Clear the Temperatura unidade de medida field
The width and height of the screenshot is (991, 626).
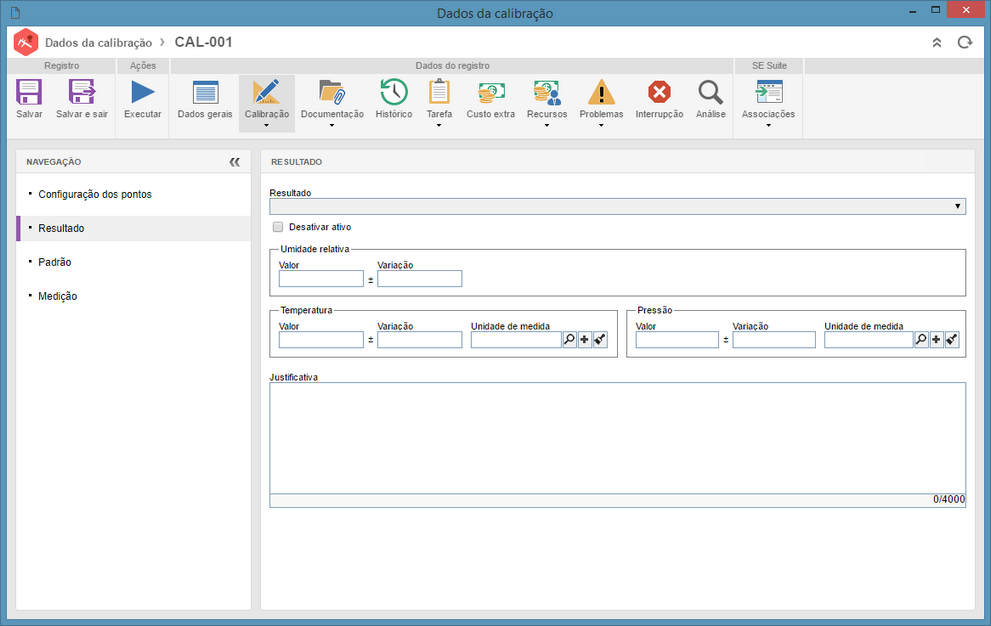[600, 340]
